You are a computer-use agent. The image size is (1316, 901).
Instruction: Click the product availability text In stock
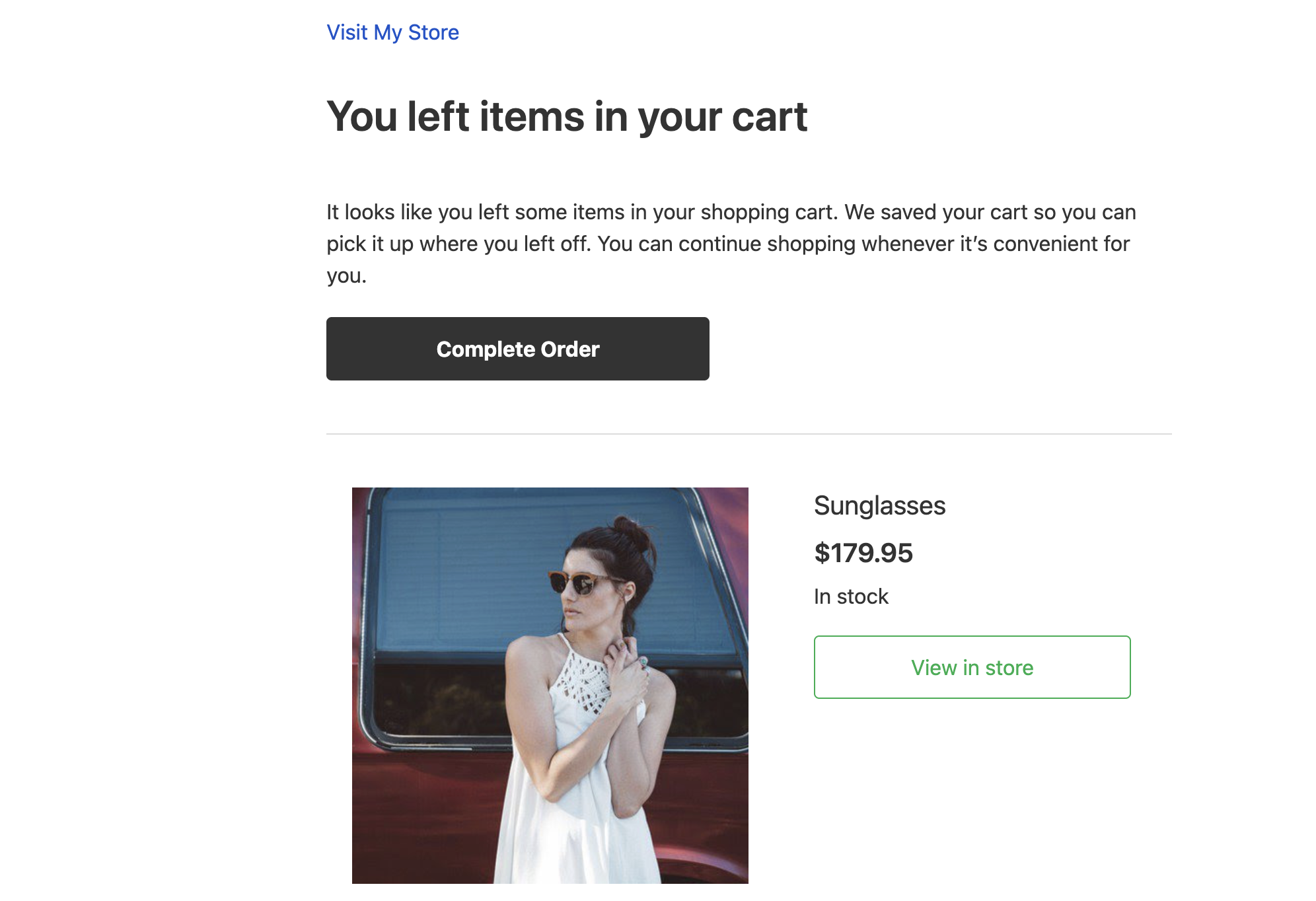coord(851,596)
